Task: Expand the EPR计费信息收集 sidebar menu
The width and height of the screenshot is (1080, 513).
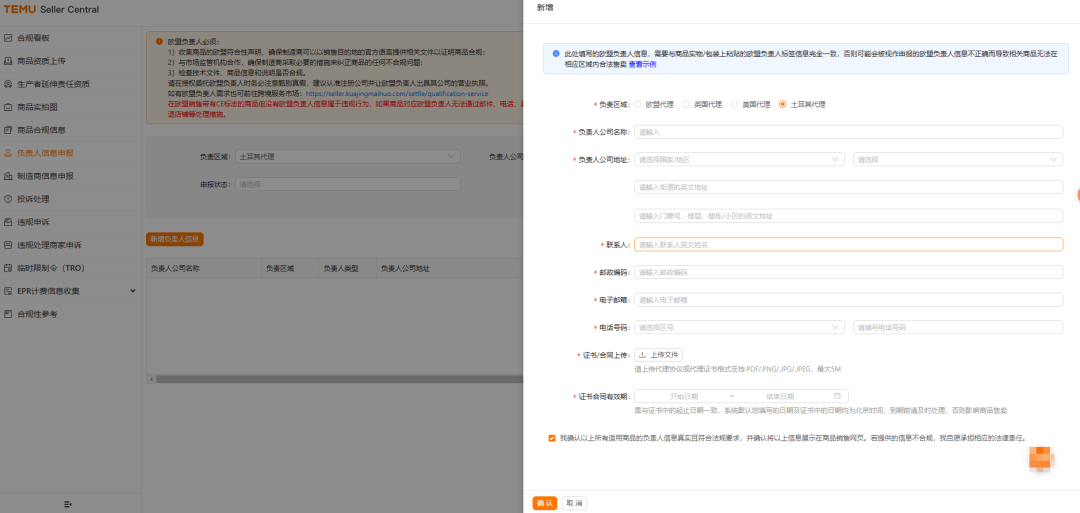Action: pyautogui.click(x=132, y=291)
